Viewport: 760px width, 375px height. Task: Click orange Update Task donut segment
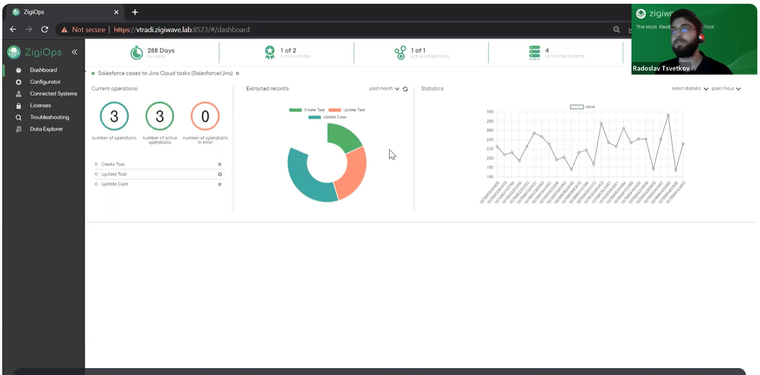tap(353, 172)
